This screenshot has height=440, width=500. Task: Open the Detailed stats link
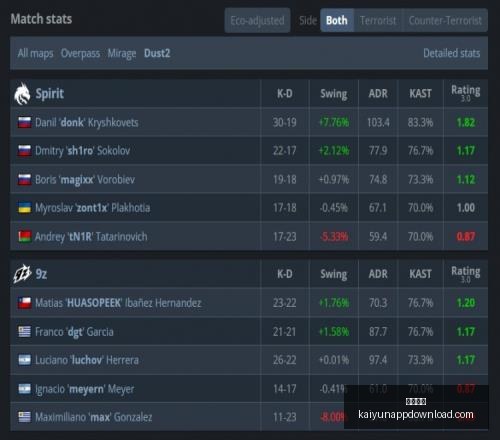click(x=452, y=53)
